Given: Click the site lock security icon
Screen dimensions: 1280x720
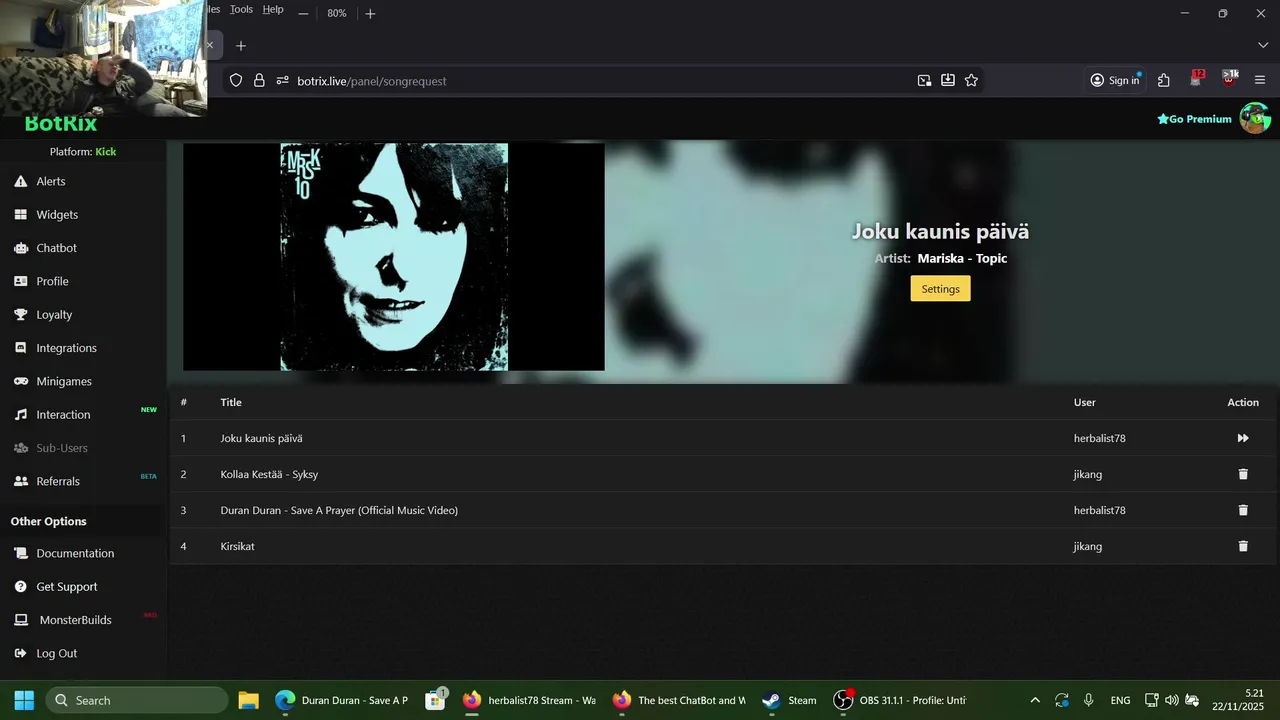Looking at the screenshot, I should pyautogui.click(x=259, y=81).
